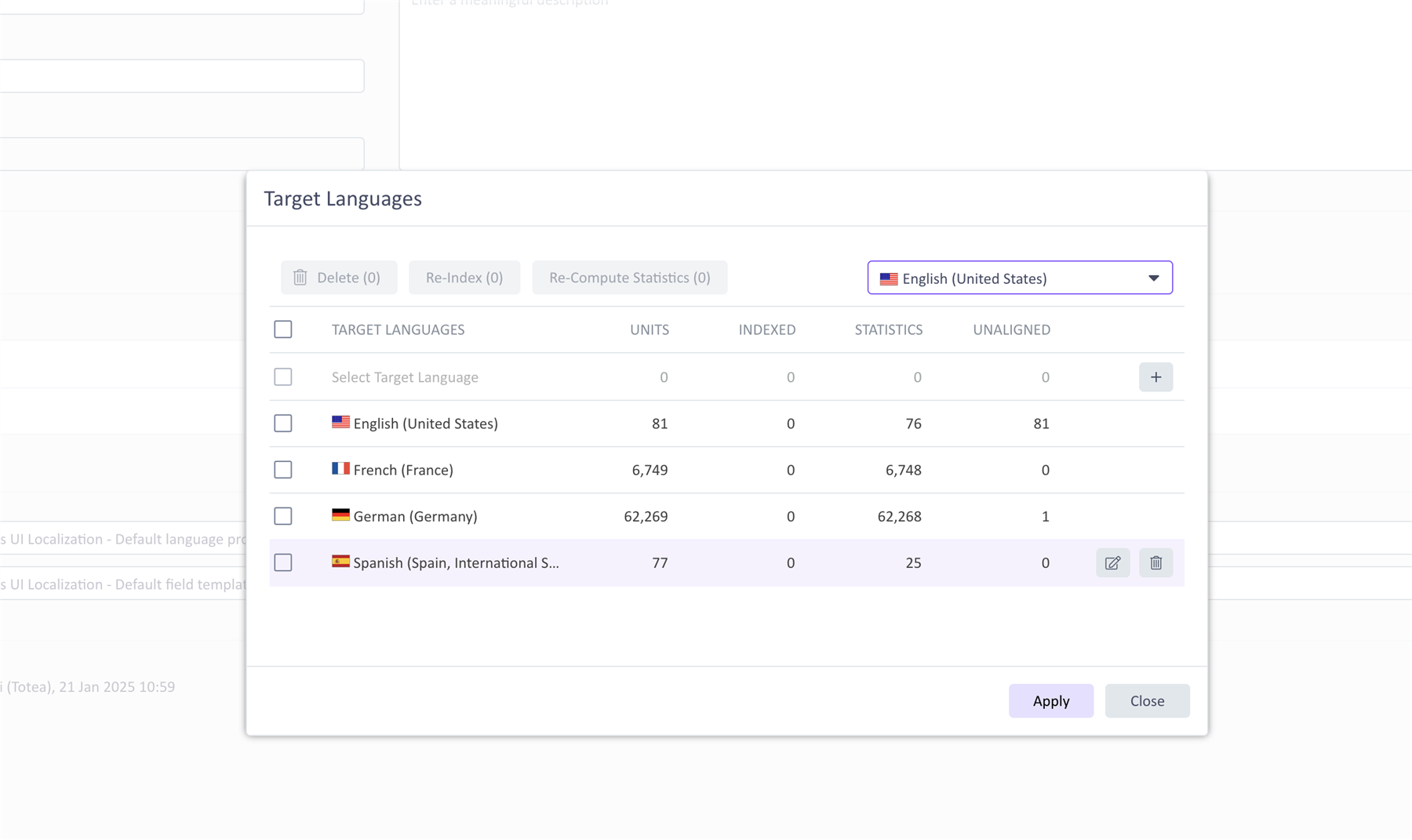Toggle the select-all header checkbox
The image size is (1412, 840).
[x=283, y=329]
